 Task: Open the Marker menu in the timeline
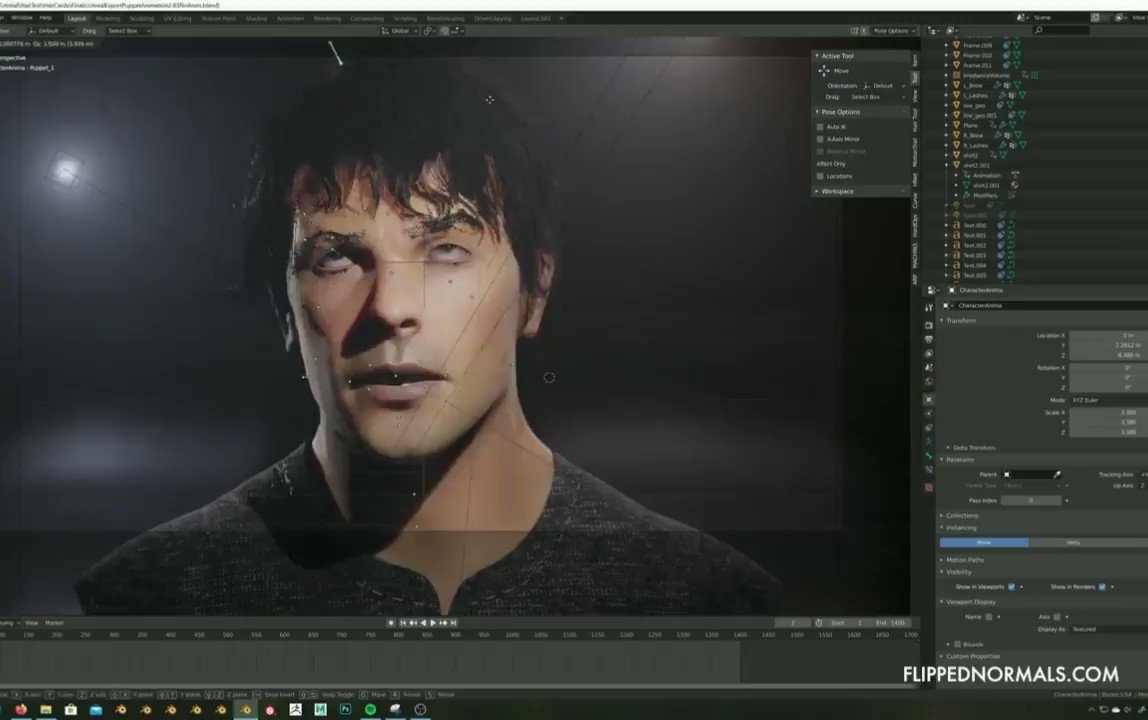(x=54, y=623)
